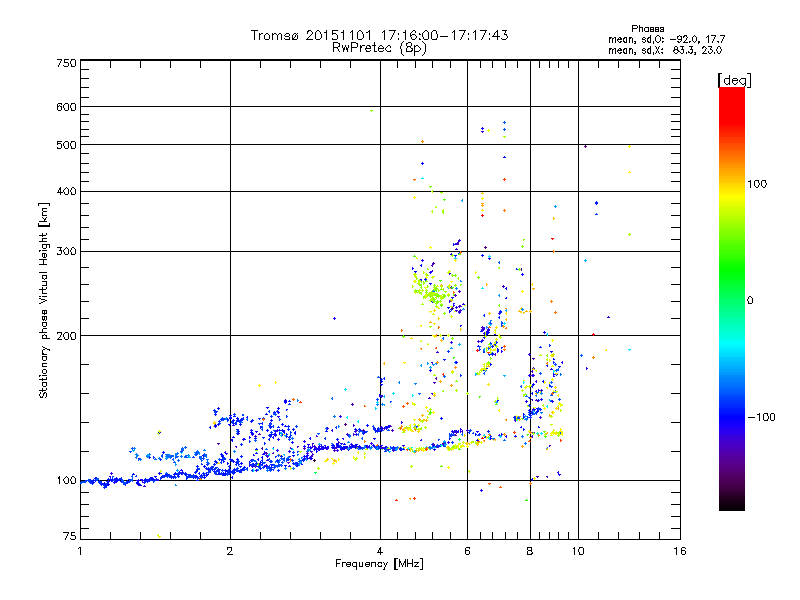800x600 pixels.
Task: Click the x-axis '16' frequency tick label
Action: pyautogui.click(x=680, y=551)
